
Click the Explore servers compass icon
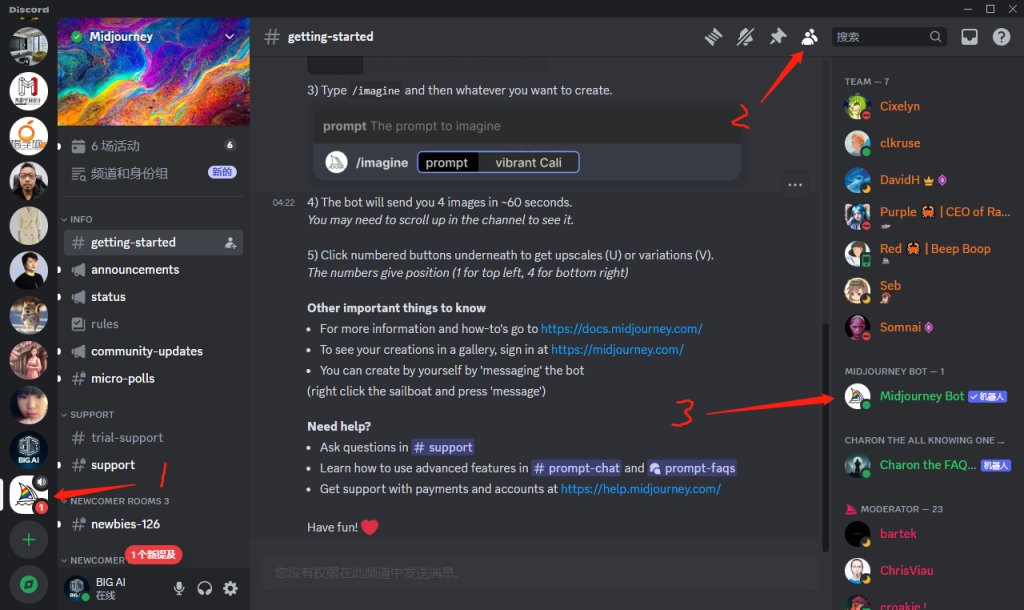pyautogui.click(x=29, y=585)
